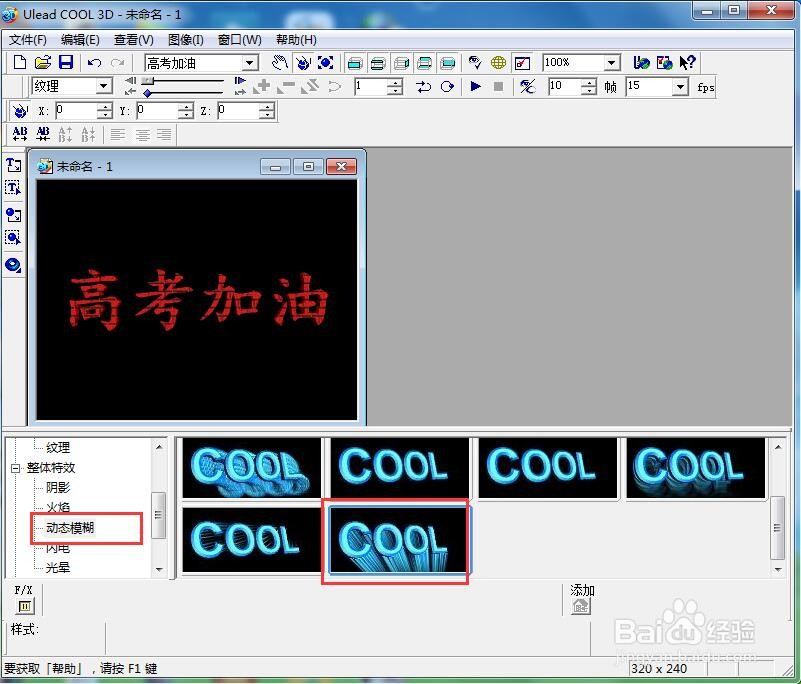Toggle the eye percent quality icon
The width and height of the screenshot is (801, 684).
pos(527,86)
